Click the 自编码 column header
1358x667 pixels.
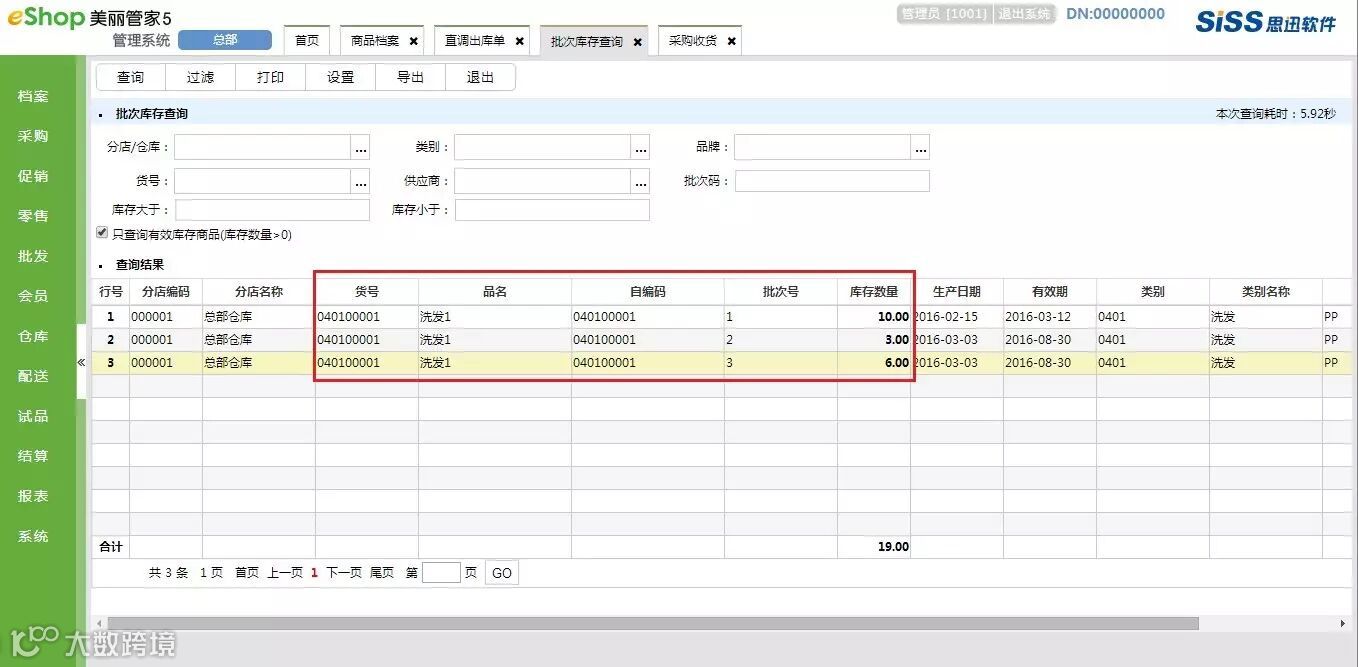click(x=648, y=292)
